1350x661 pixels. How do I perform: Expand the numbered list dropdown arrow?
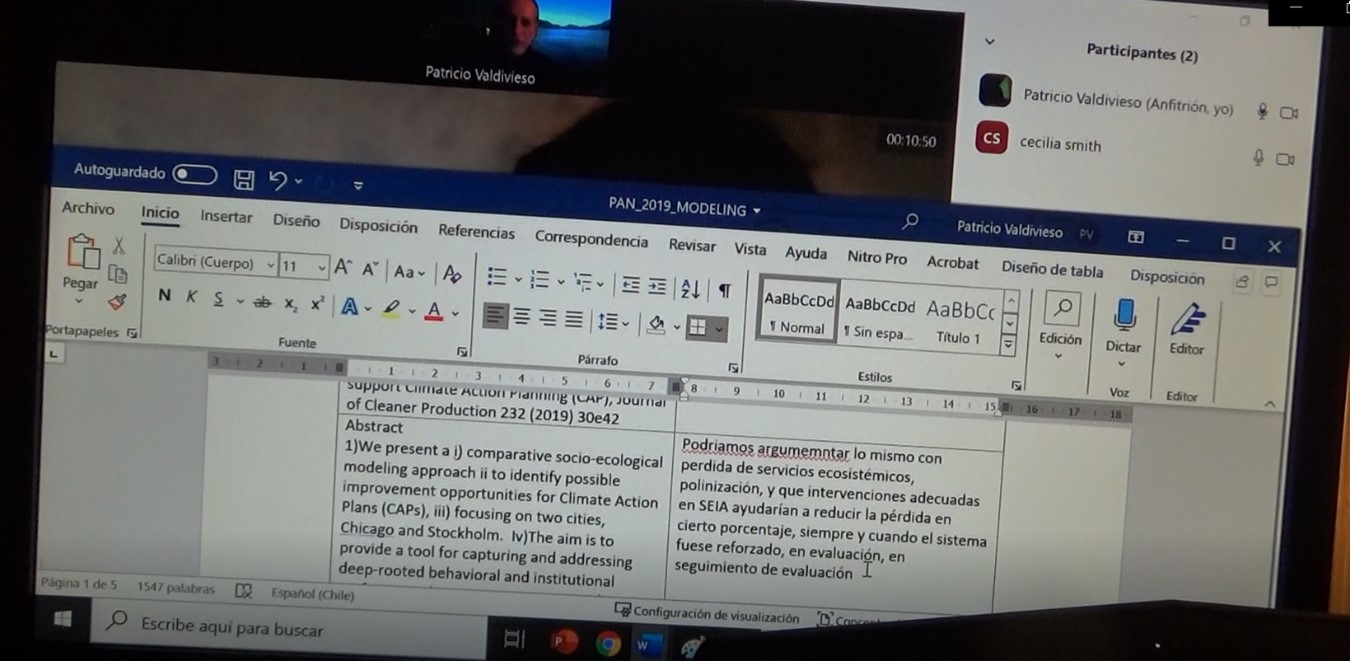point(560,282)
